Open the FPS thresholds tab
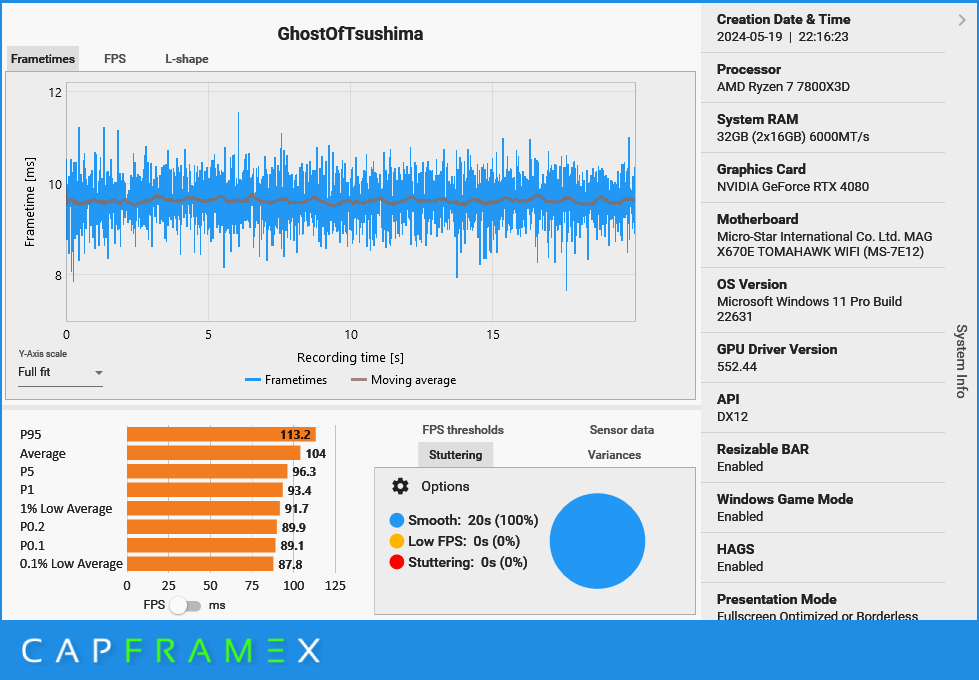The height and width of the screenshot is (680, 979). click(x=463, y=430)
